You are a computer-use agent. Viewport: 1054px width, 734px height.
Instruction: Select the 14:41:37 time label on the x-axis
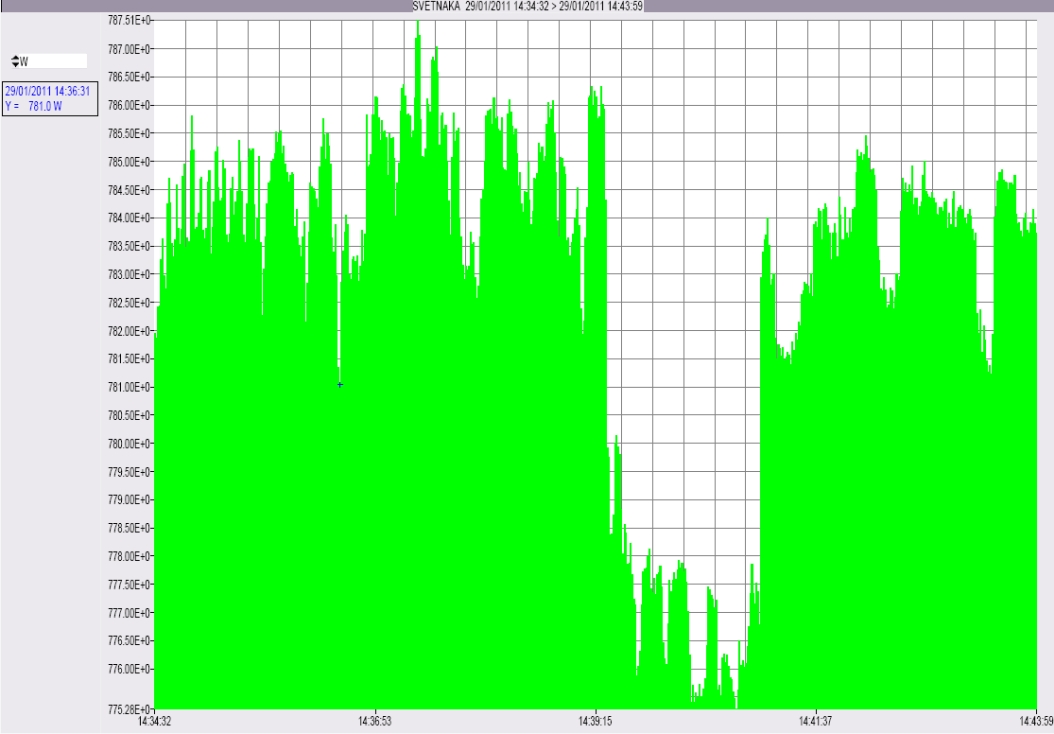(x=816, y=721)
